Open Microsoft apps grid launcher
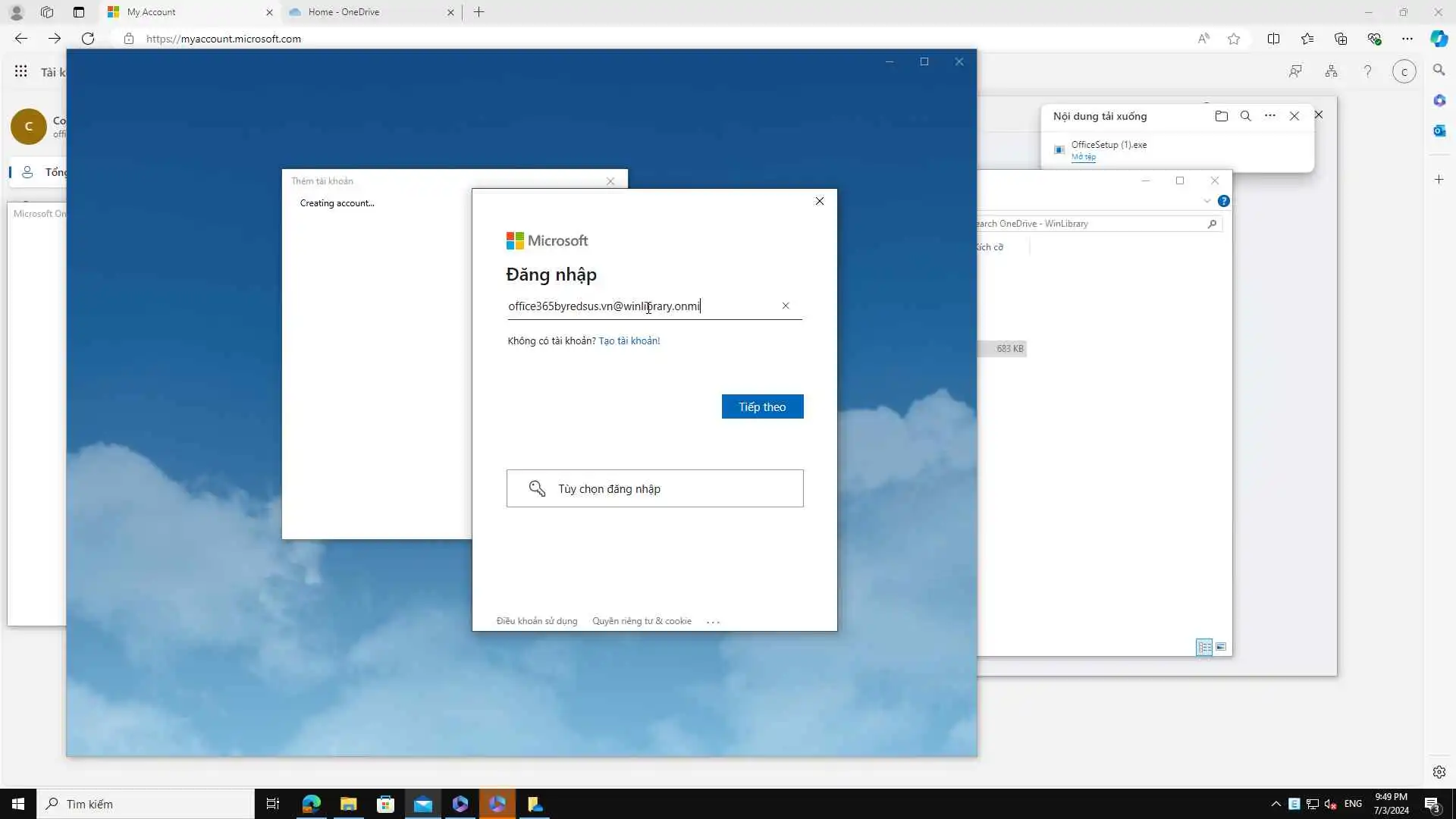Image resolution: width=1456 pixels, height=819 pixels. [21, 71]
